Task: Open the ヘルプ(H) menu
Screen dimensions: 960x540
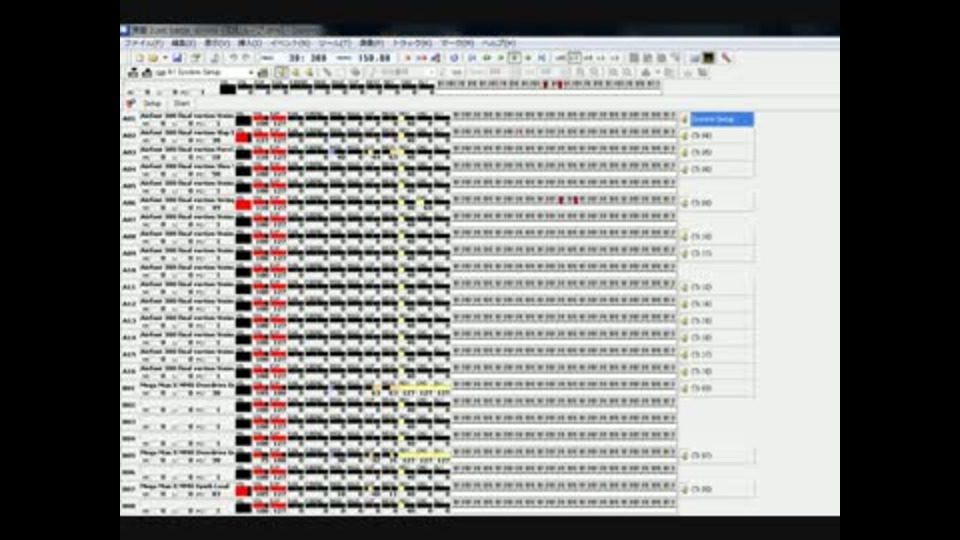Action: pos(498,43)
